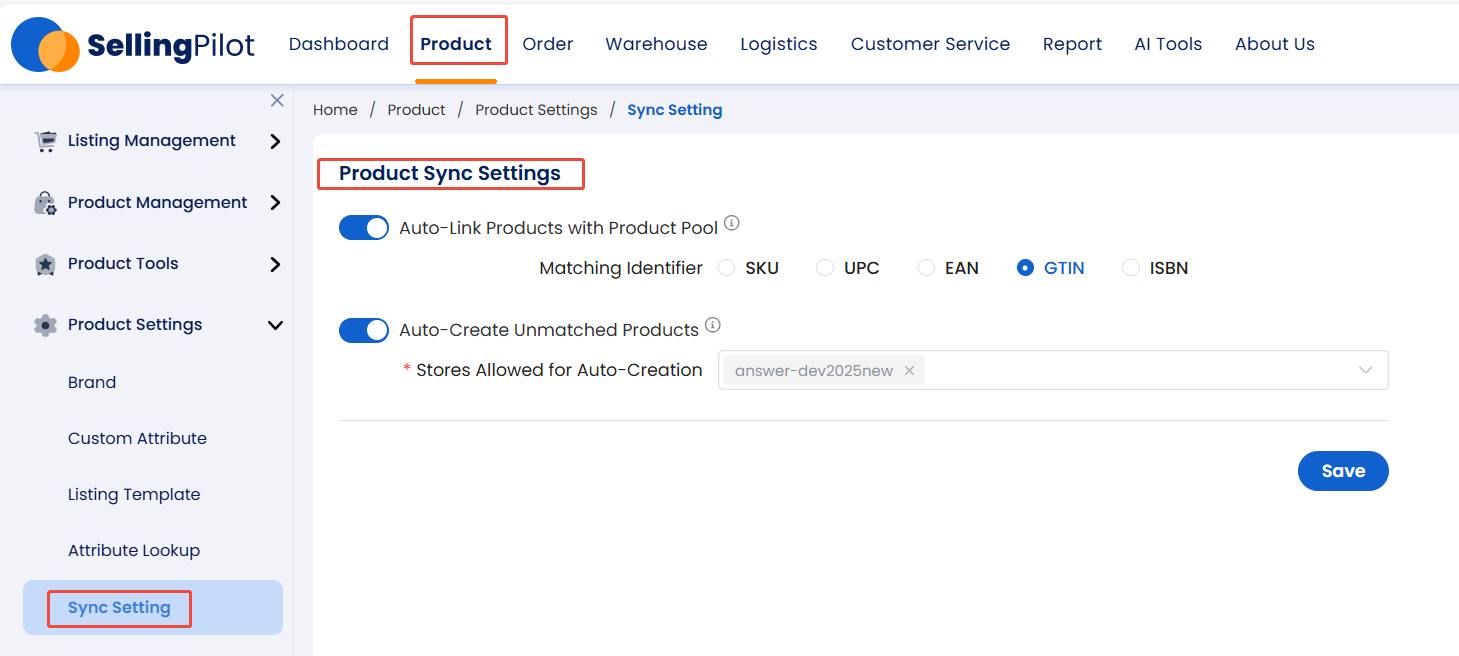The height and width of the screenshot is (656, 1459).
Task: Collapse the Product Settings section
Action: coord(275,325)
